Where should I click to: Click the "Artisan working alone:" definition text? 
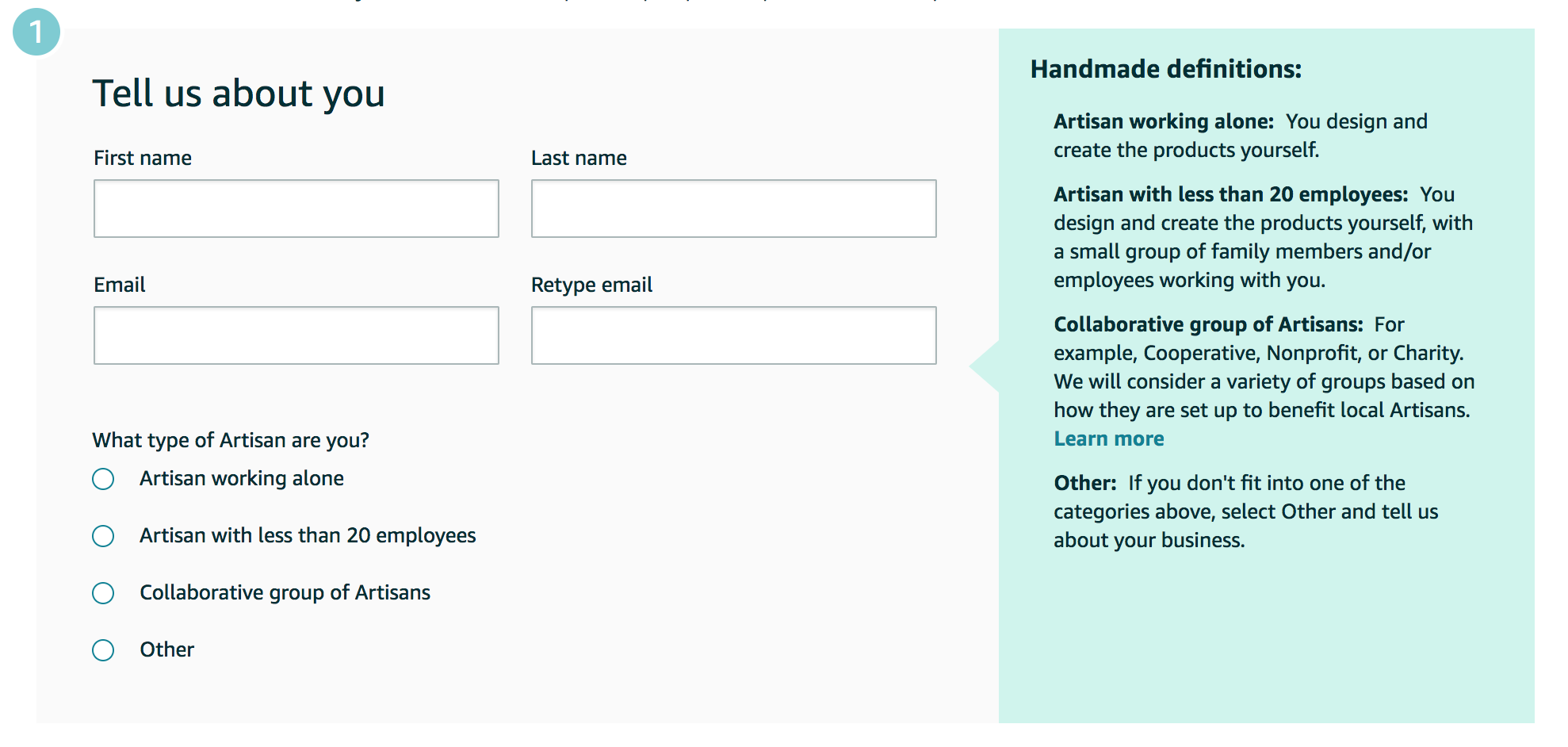1241,135
